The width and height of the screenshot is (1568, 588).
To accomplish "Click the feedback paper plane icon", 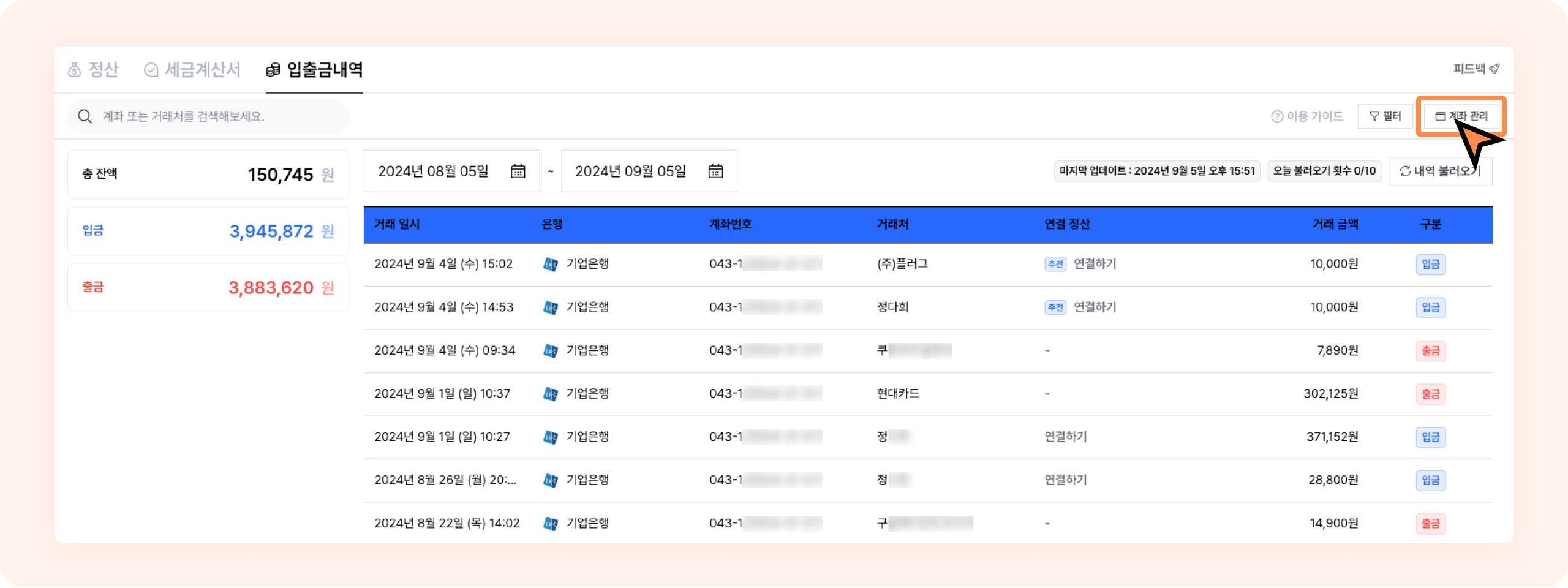I will tap(1494, 69).
